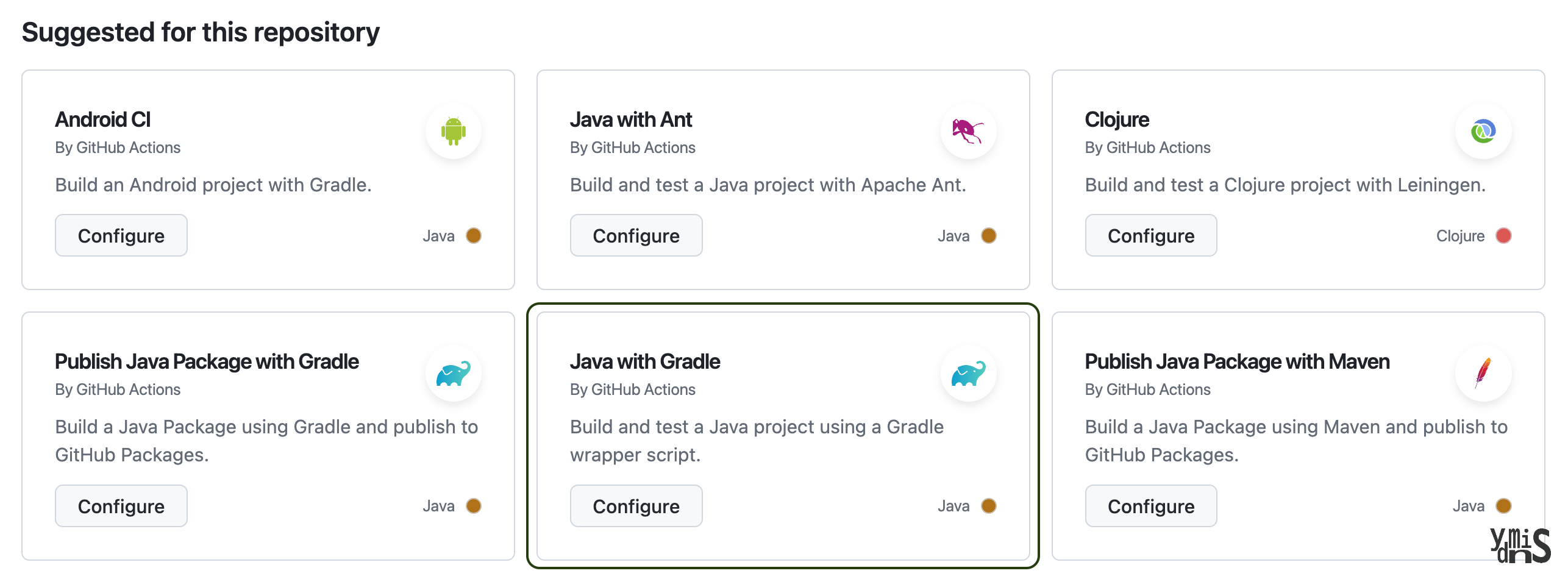Click "By GitHub Actions" under Clojure
The image size is (1568, 579).
[x=1147, y=147]
